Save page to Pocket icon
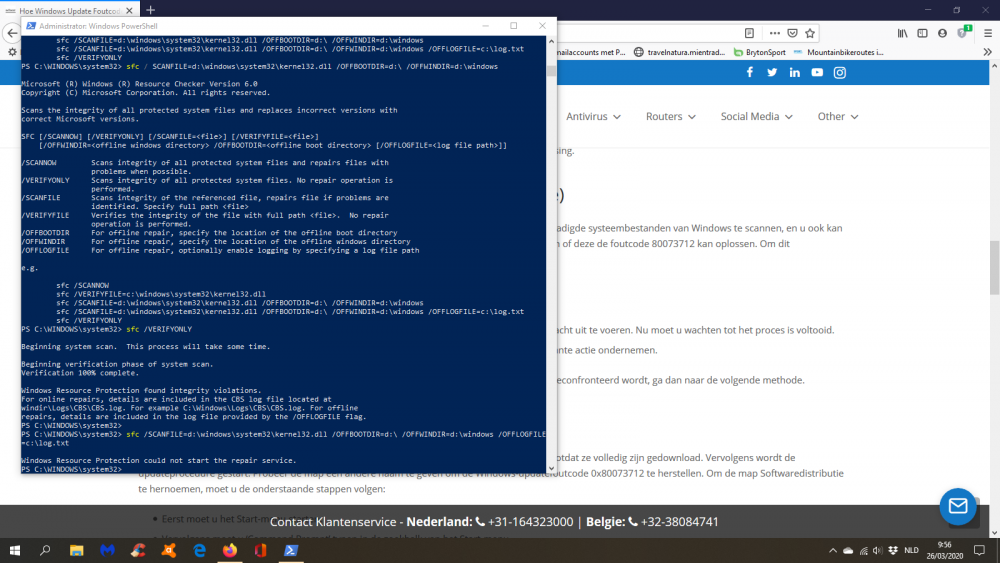This screenshot has width=1000, height=563. [x=792, y=33]
